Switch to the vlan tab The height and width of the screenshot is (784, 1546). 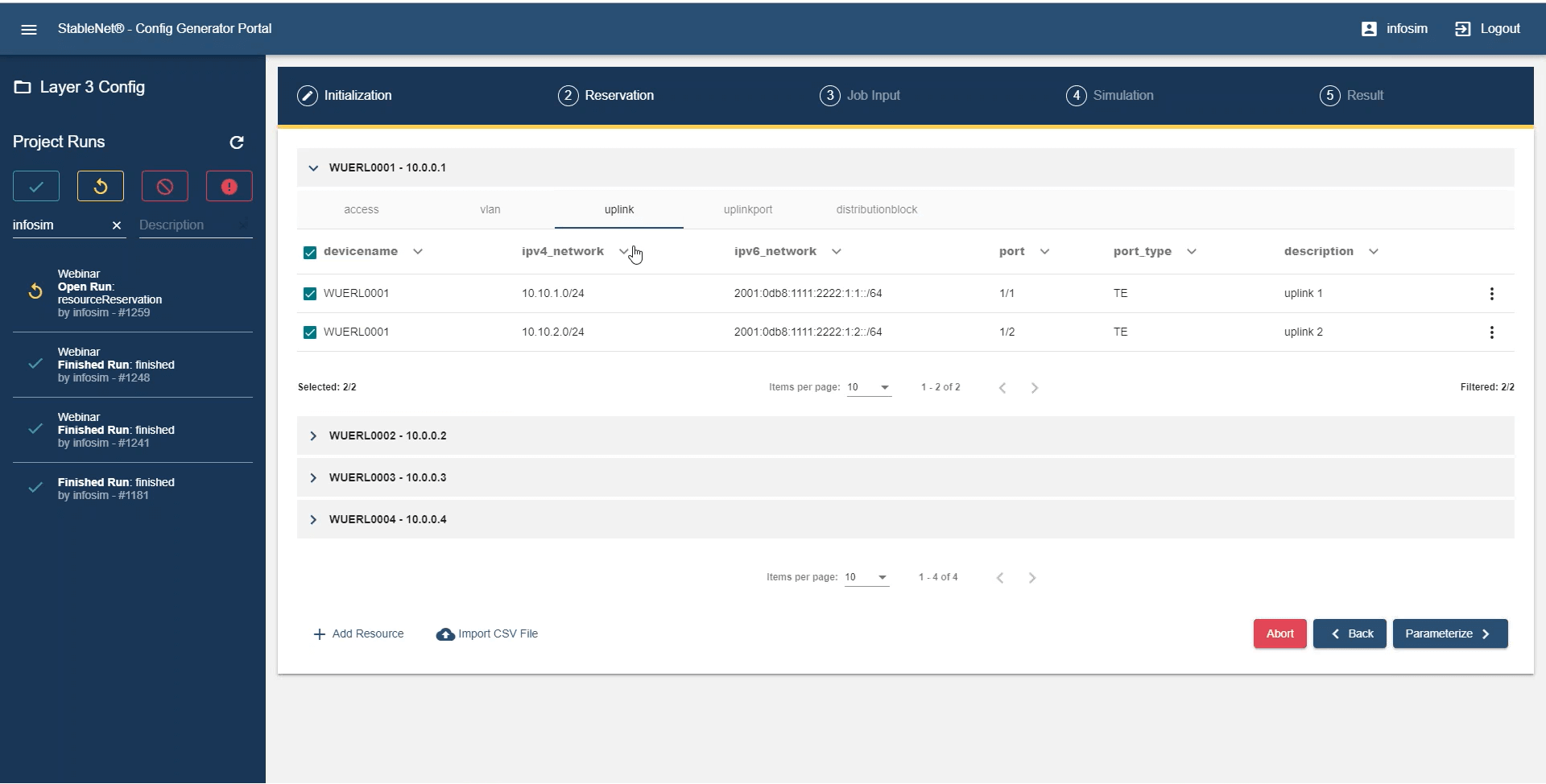click(x=490, y=209)
